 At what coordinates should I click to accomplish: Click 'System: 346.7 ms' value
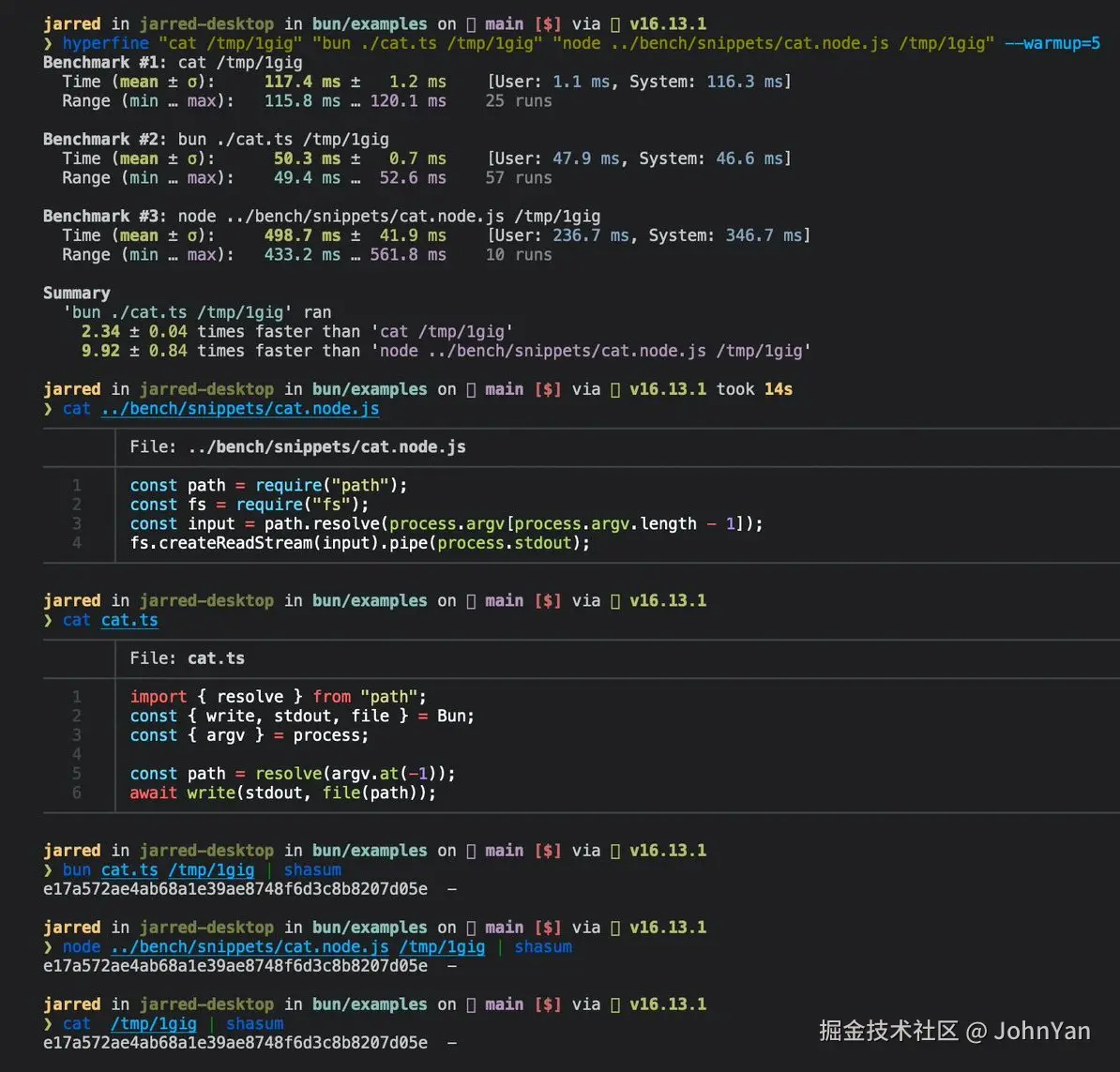coord(725,235)
